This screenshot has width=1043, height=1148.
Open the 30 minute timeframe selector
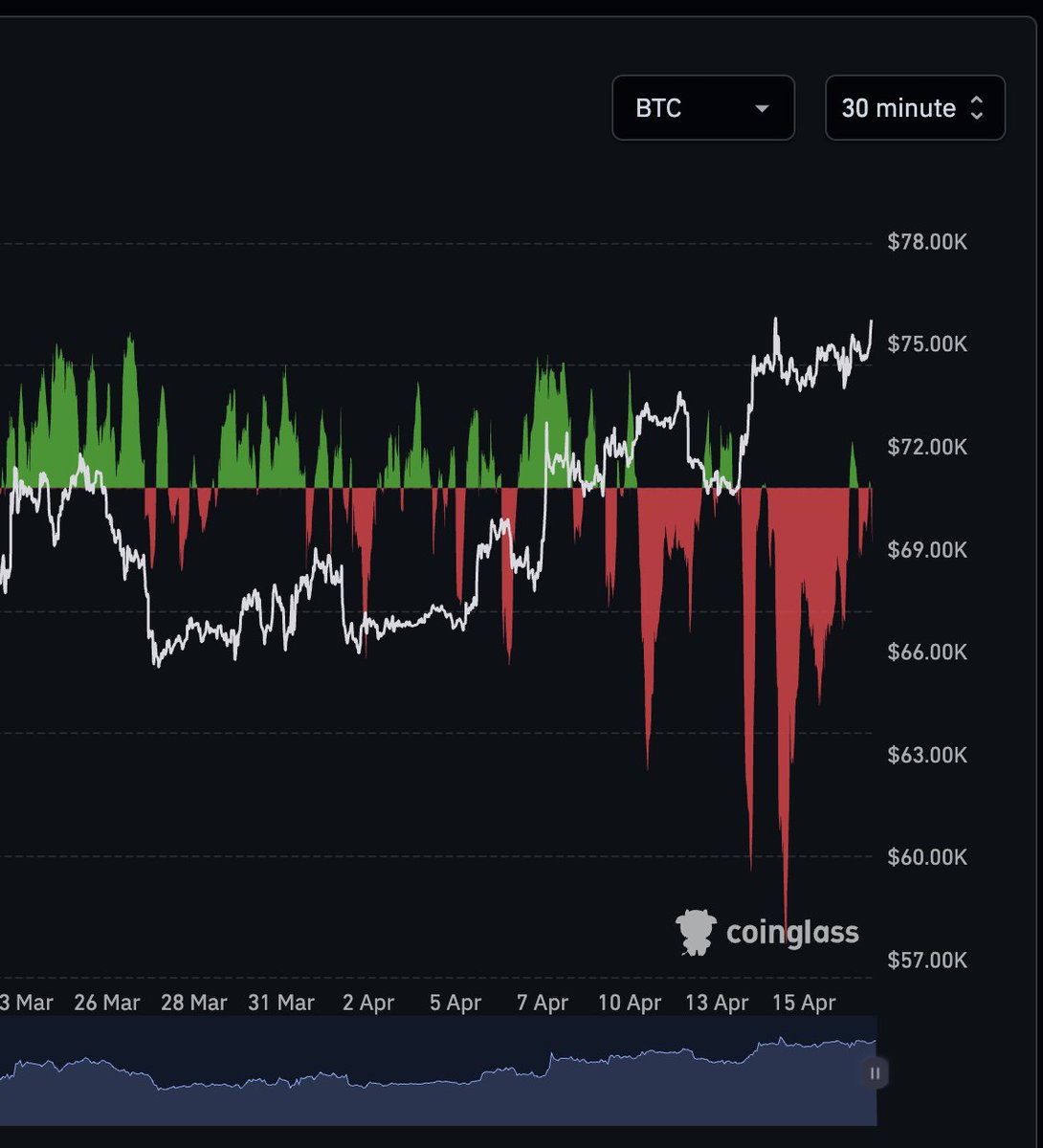click(914, 108)
